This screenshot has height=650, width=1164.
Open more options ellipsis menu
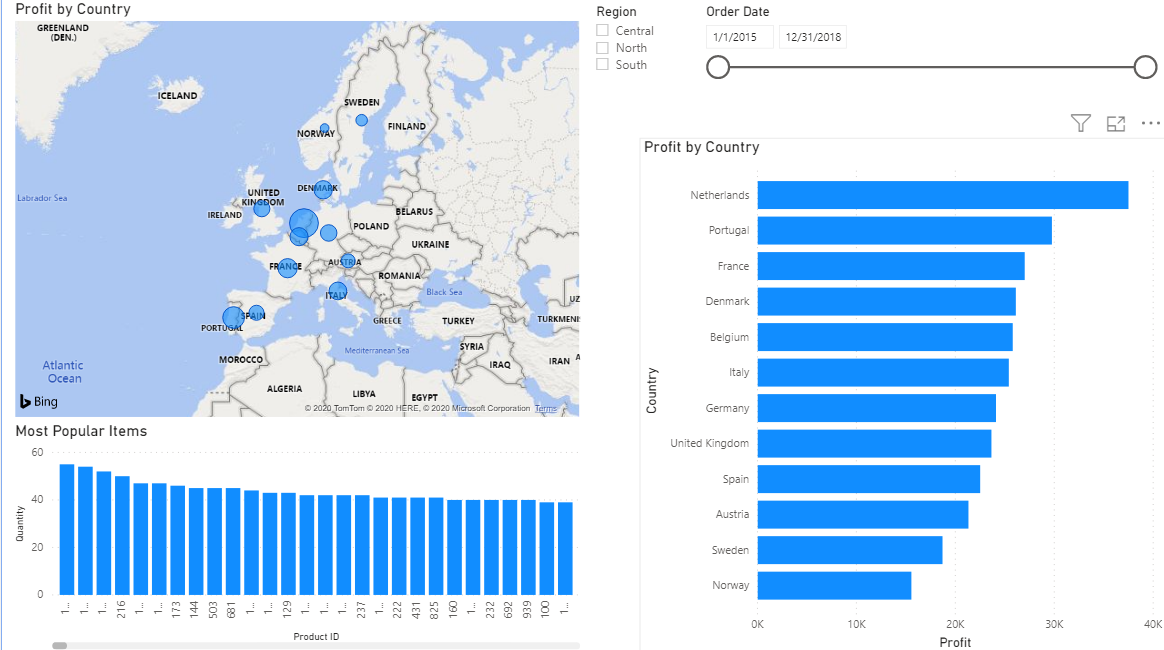[x=1151, y=123]
